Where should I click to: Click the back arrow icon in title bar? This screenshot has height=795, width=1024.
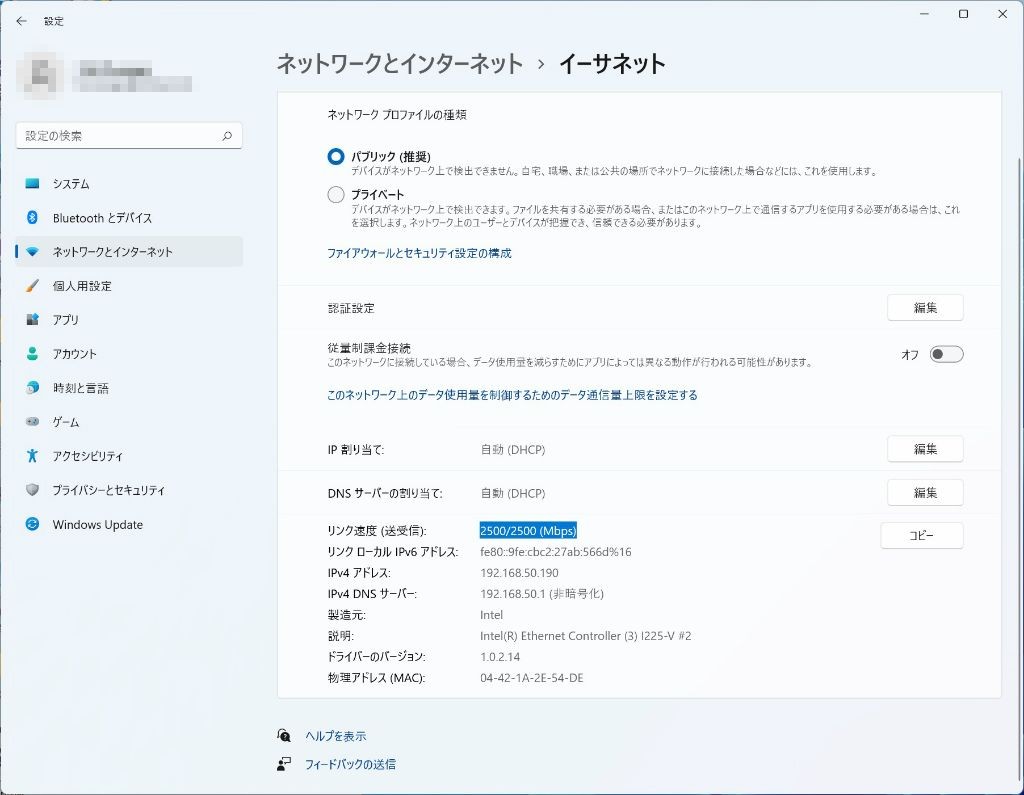[x=21, y=21]
